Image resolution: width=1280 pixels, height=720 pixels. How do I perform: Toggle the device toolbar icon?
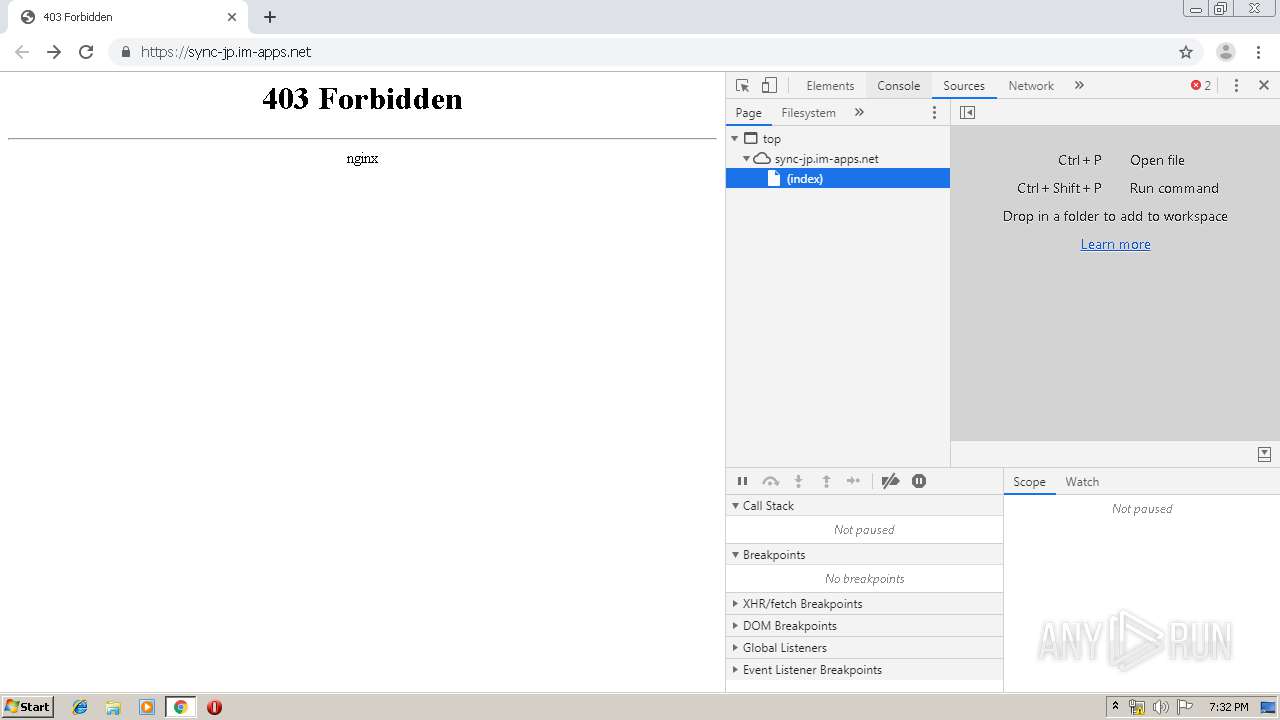(x=769, y=86)
